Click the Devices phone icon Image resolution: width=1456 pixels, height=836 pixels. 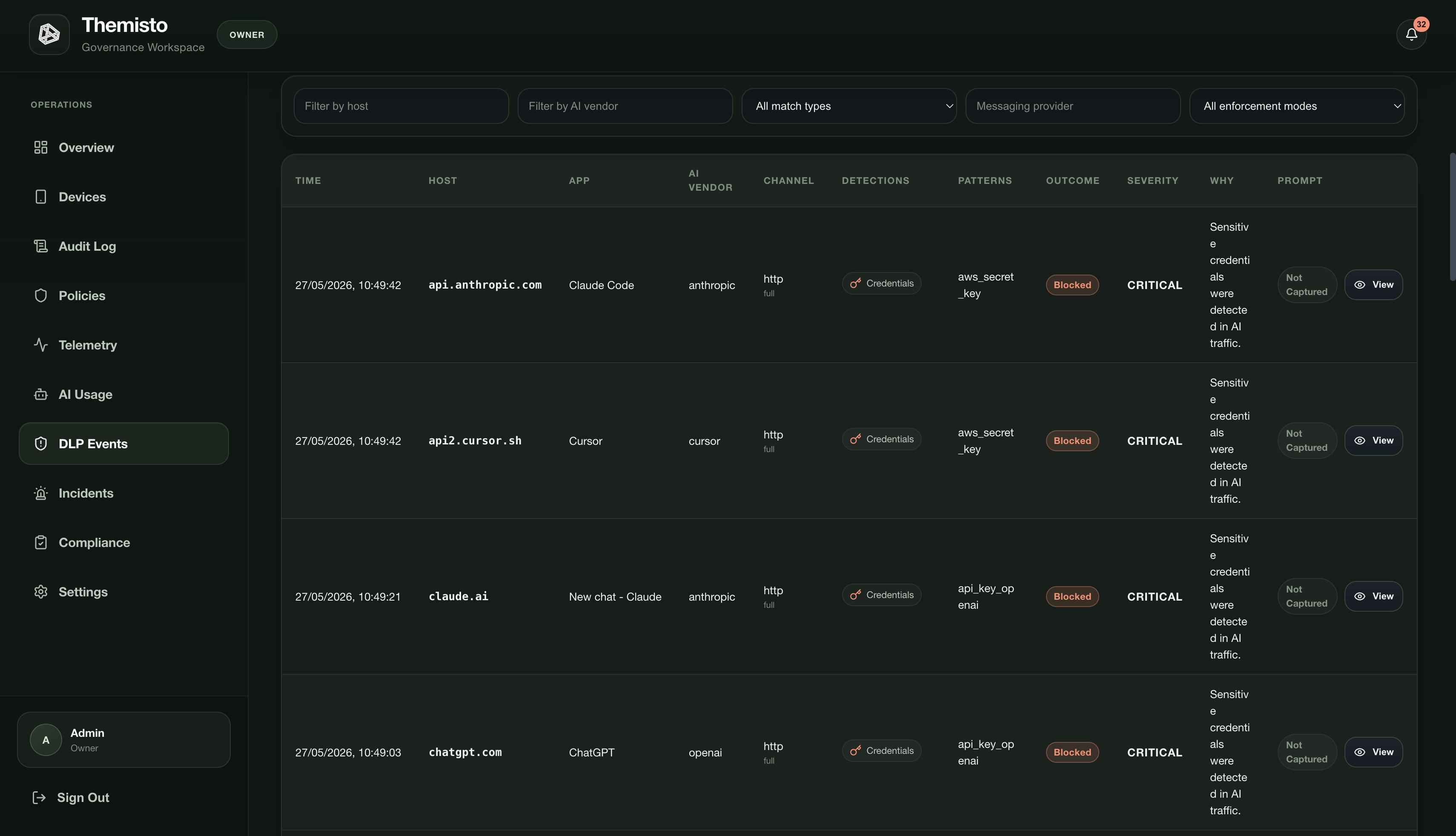point(41,197)
